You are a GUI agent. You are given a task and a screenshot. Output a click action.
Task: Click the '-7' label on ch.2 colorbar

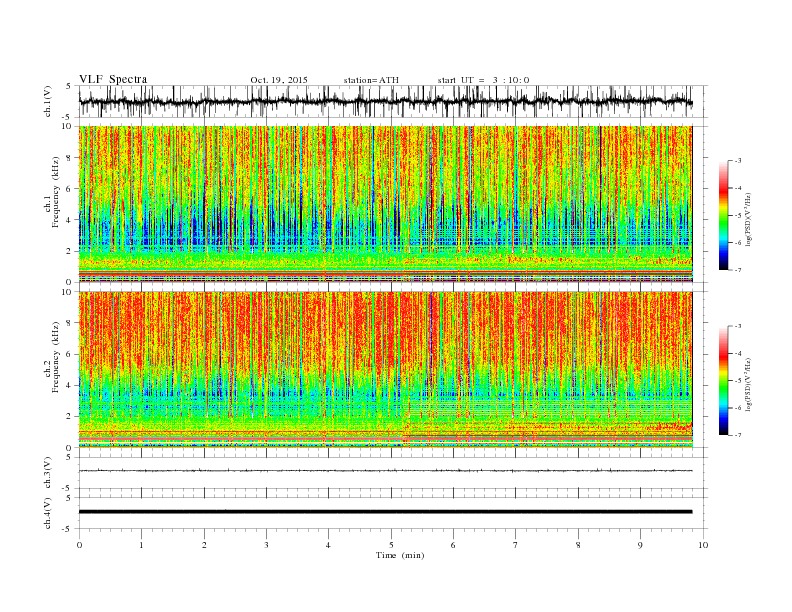click(x=737, y=435)
